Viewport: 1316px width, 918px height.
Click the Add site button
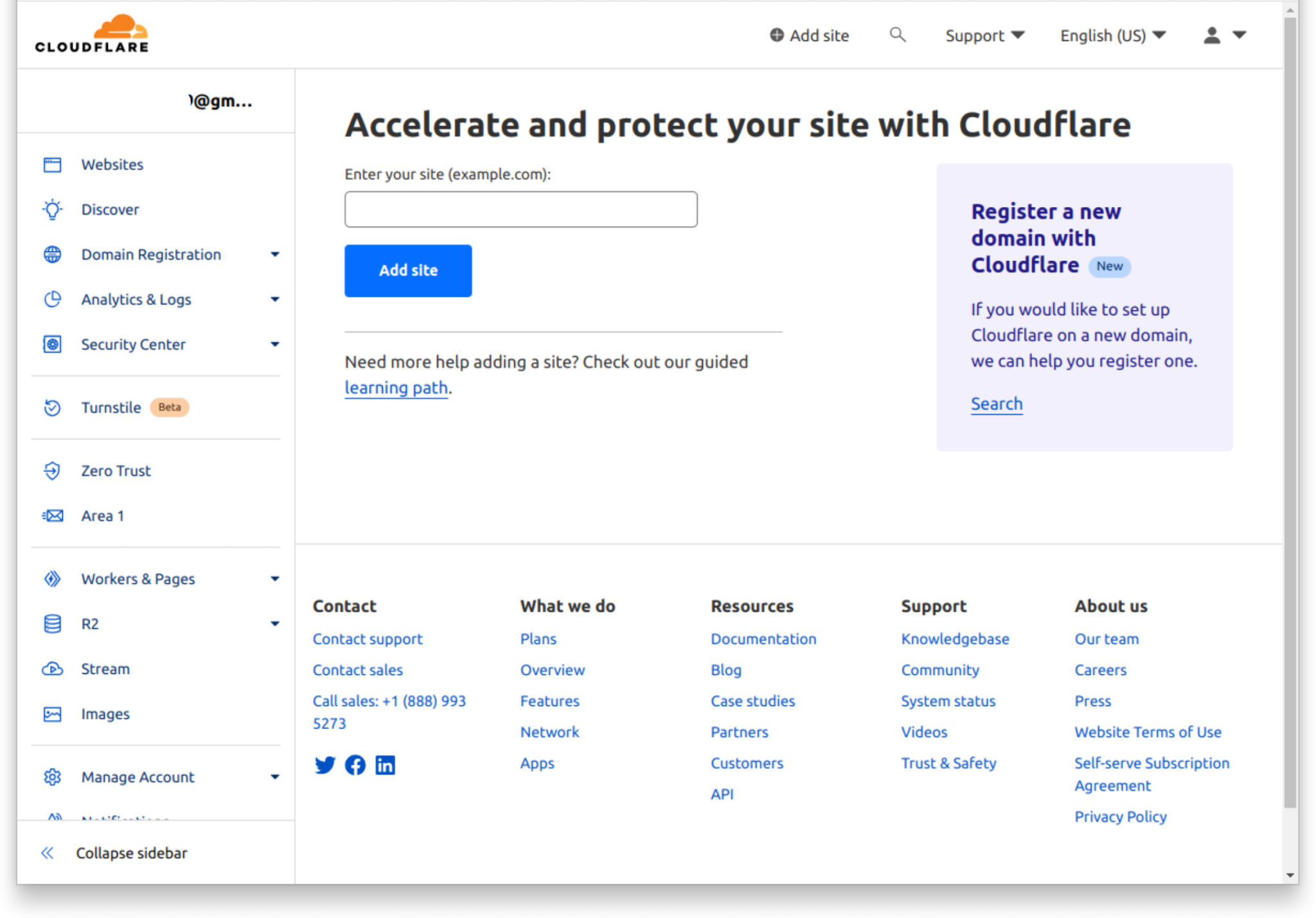point(407,270)
